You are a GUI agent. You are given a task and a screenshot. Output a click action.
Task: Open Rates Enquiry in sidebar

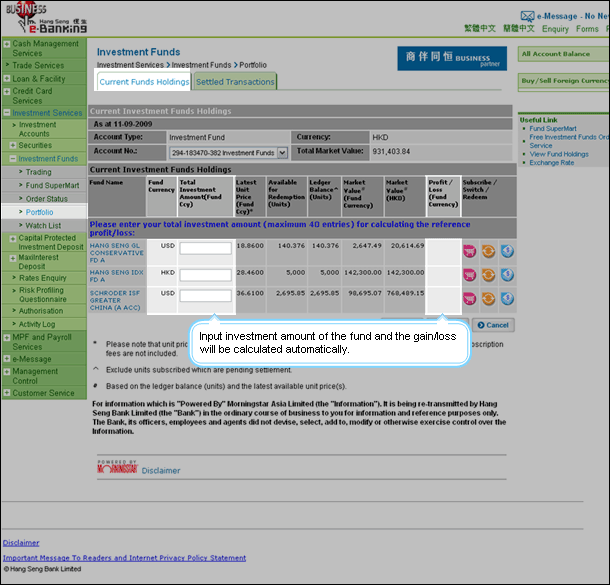[x=43, y=278]
